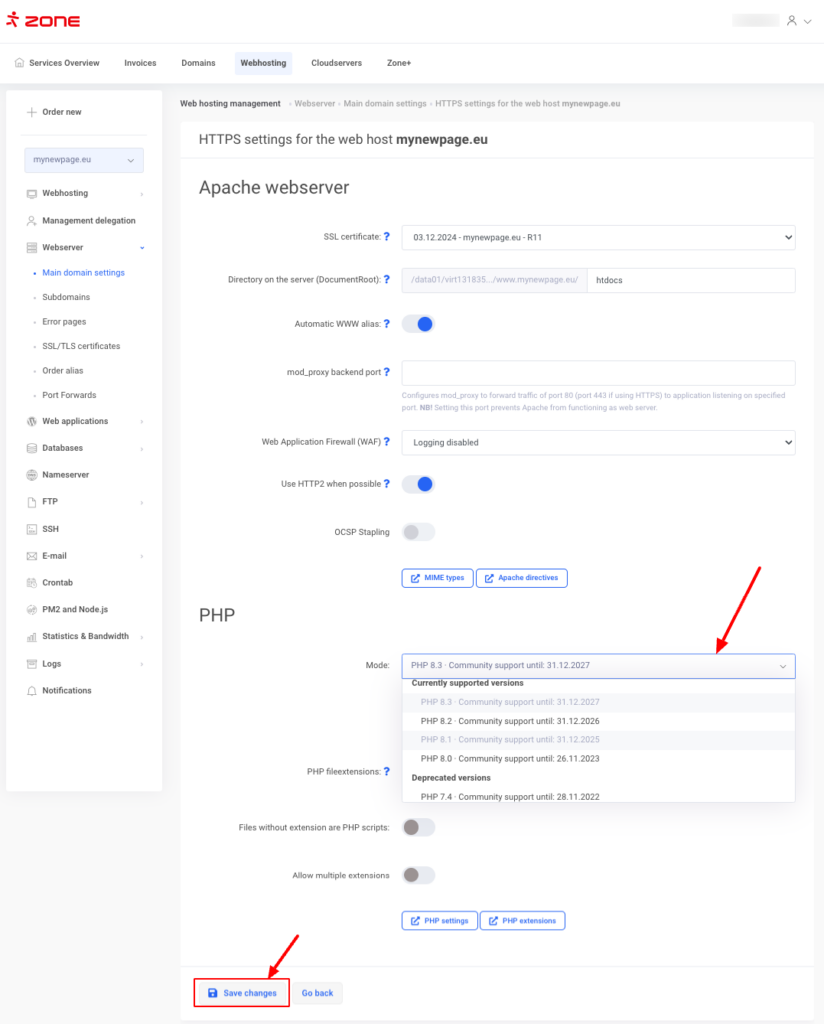This screenshot has width=824, height=1024.
Task: Enable the OCSP Stapling toggle
Action: point(418,532)
